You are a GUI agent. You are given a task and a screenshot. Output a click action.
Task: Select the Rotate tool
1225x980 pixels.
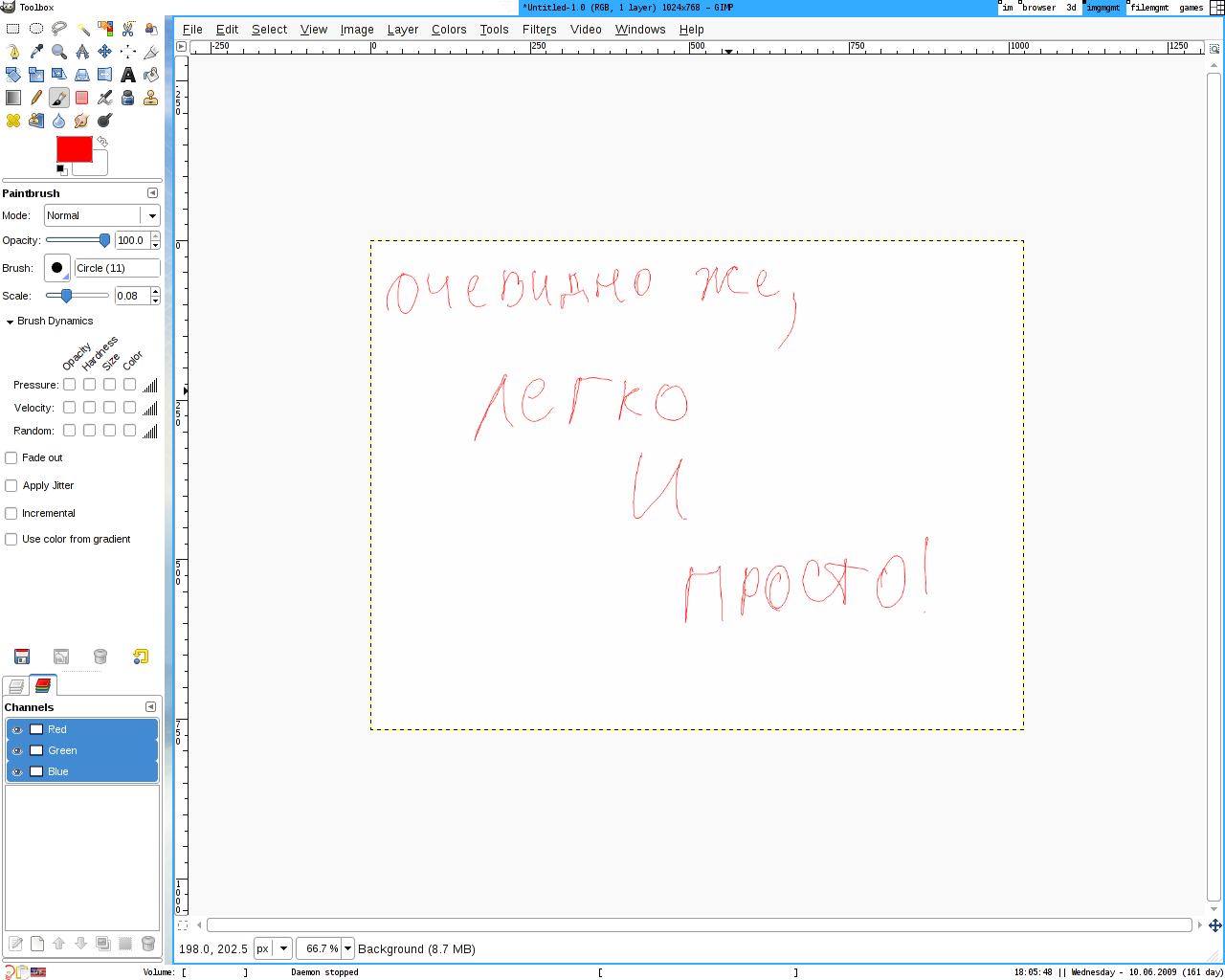coord(12,75)
